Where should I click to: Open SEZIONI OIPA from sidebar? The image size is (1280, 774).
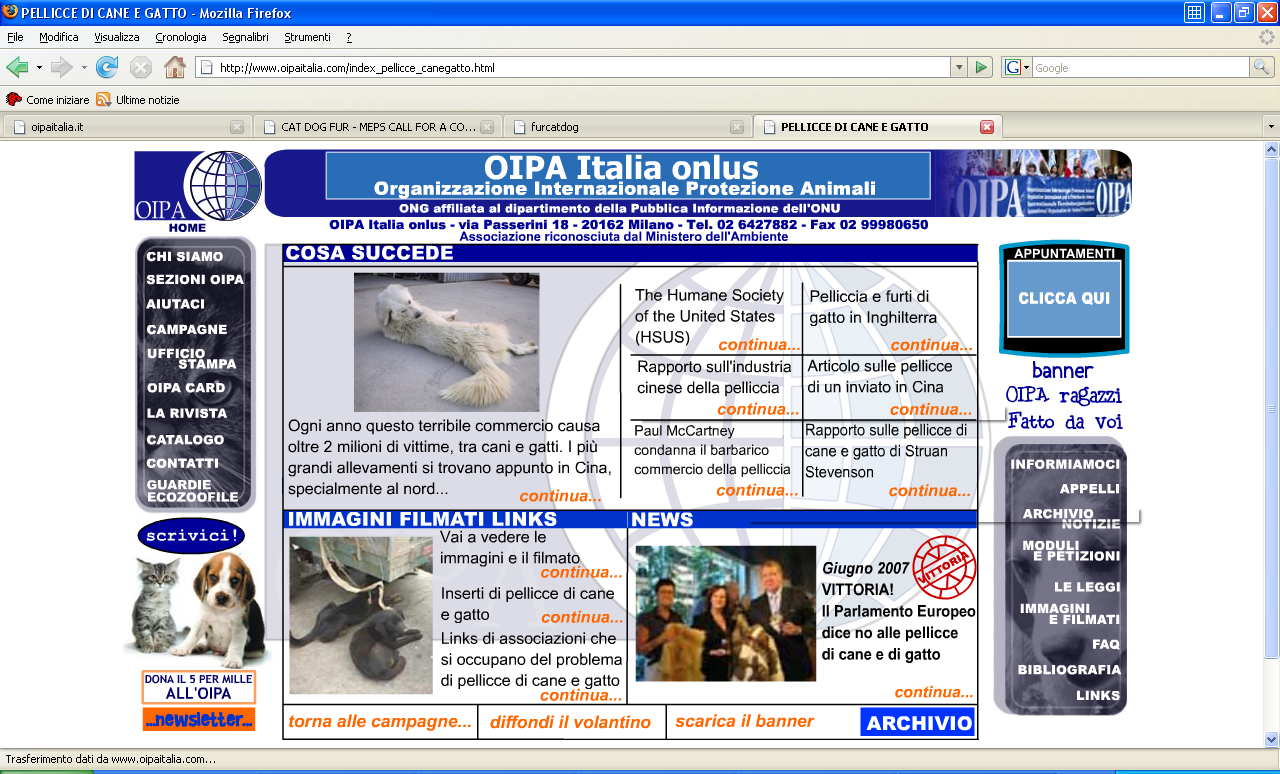tap(195, 280)
